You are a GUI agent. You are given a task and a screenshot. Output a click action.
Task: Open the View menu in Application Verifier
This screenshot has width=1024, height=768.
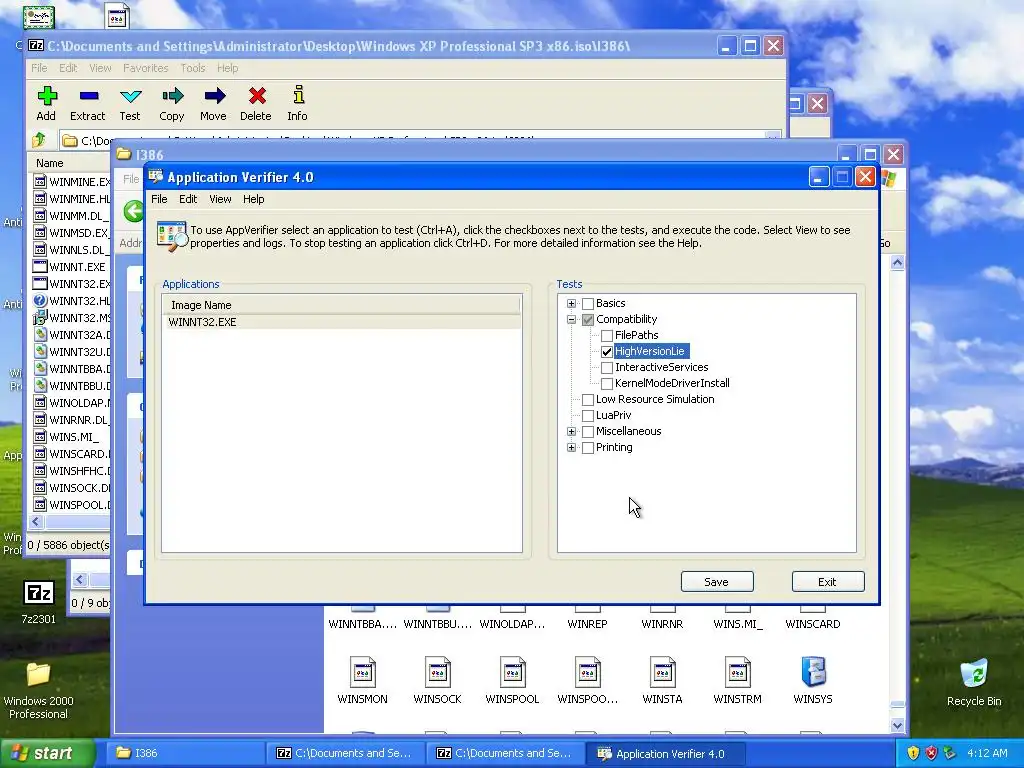click(220, 199)
